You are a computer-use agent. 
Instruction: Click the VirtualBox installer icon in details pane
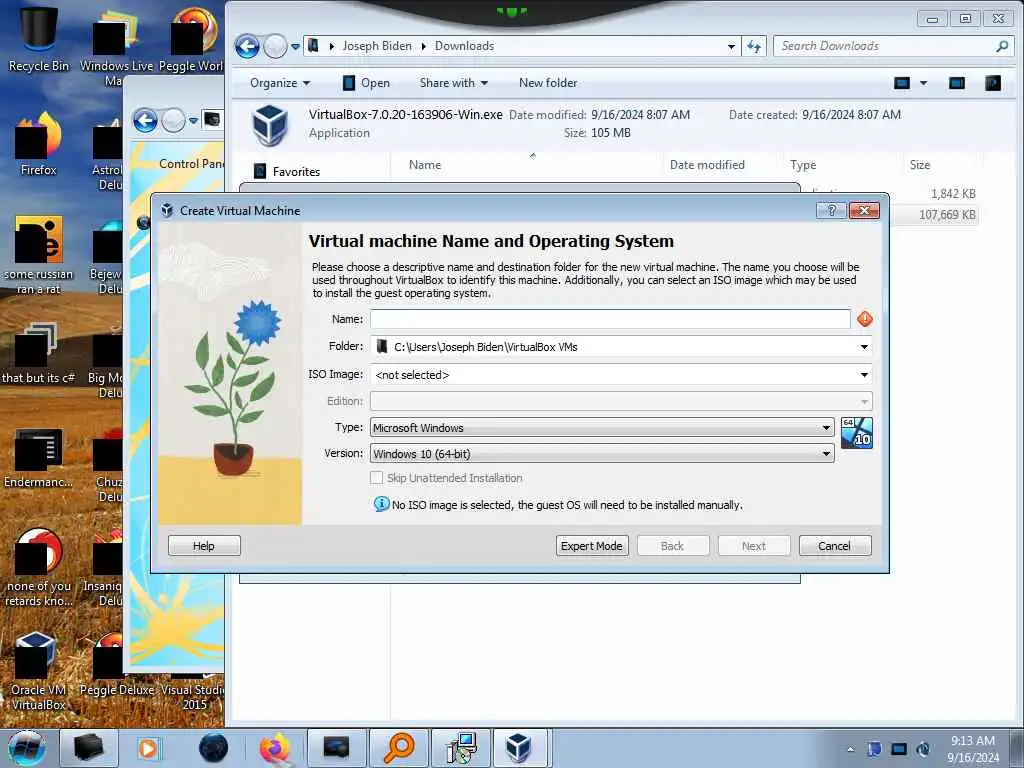click(270, 125)
